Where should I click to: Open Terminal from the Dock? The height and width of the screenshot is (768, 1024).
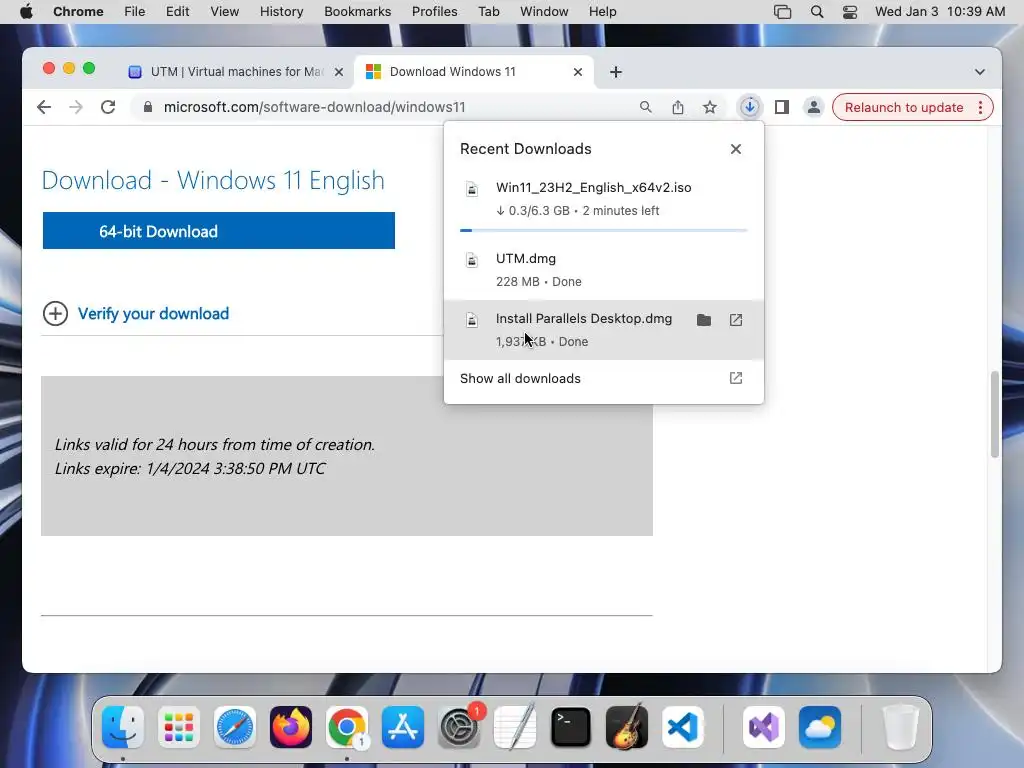(571, 727)
